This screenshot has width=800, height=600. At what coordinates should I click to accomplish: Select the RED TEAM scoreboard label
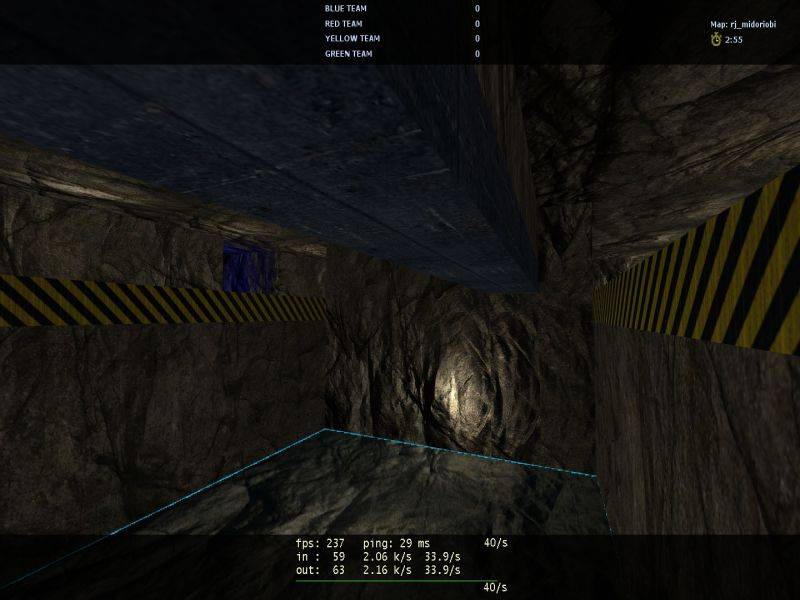tap(344, 23)
